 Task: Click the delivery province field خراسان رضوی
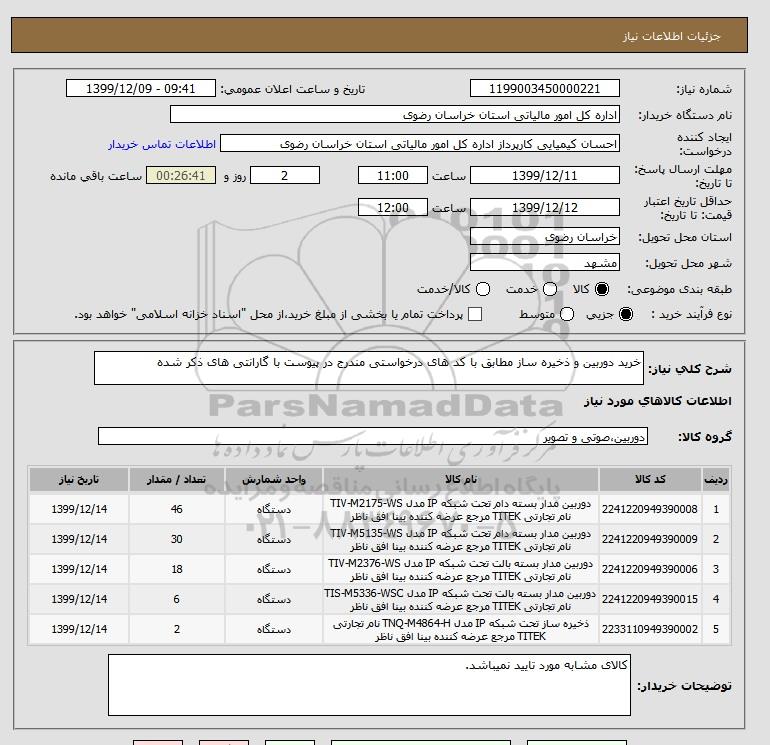click(545, 237)
